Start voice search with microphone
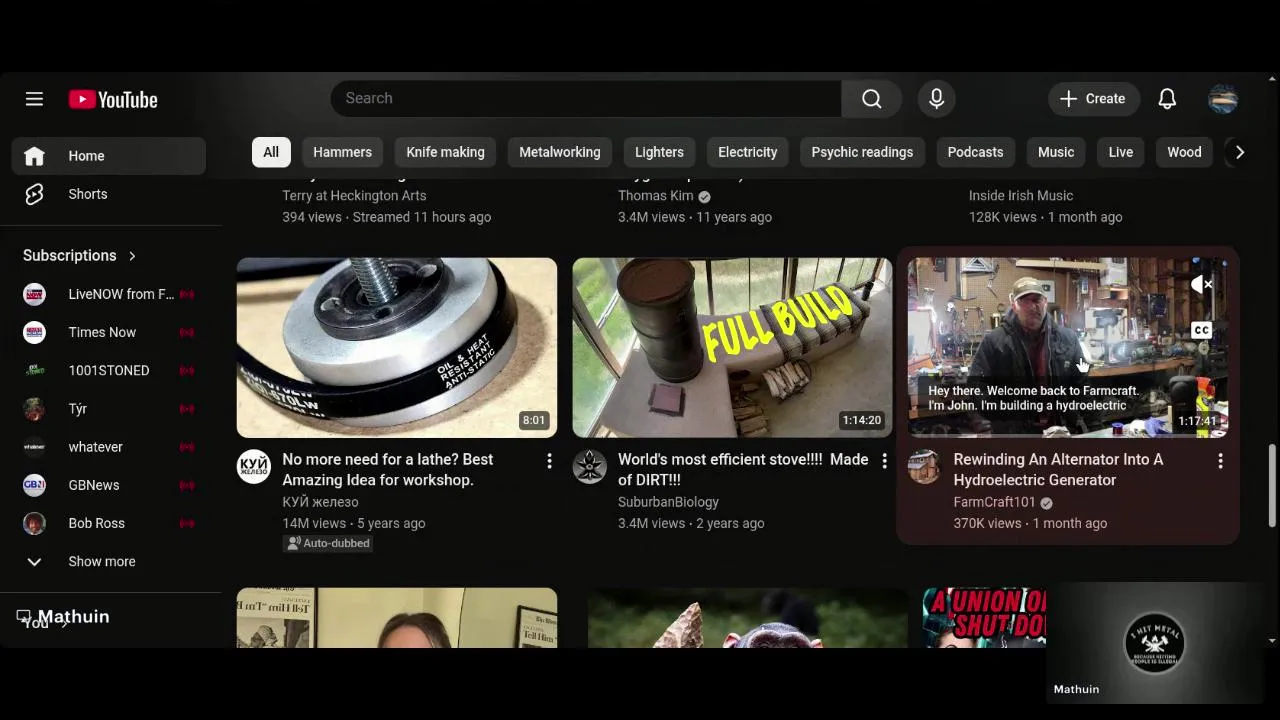The height and width of the screenshot is (720, 1280). [x=936, y=98]
